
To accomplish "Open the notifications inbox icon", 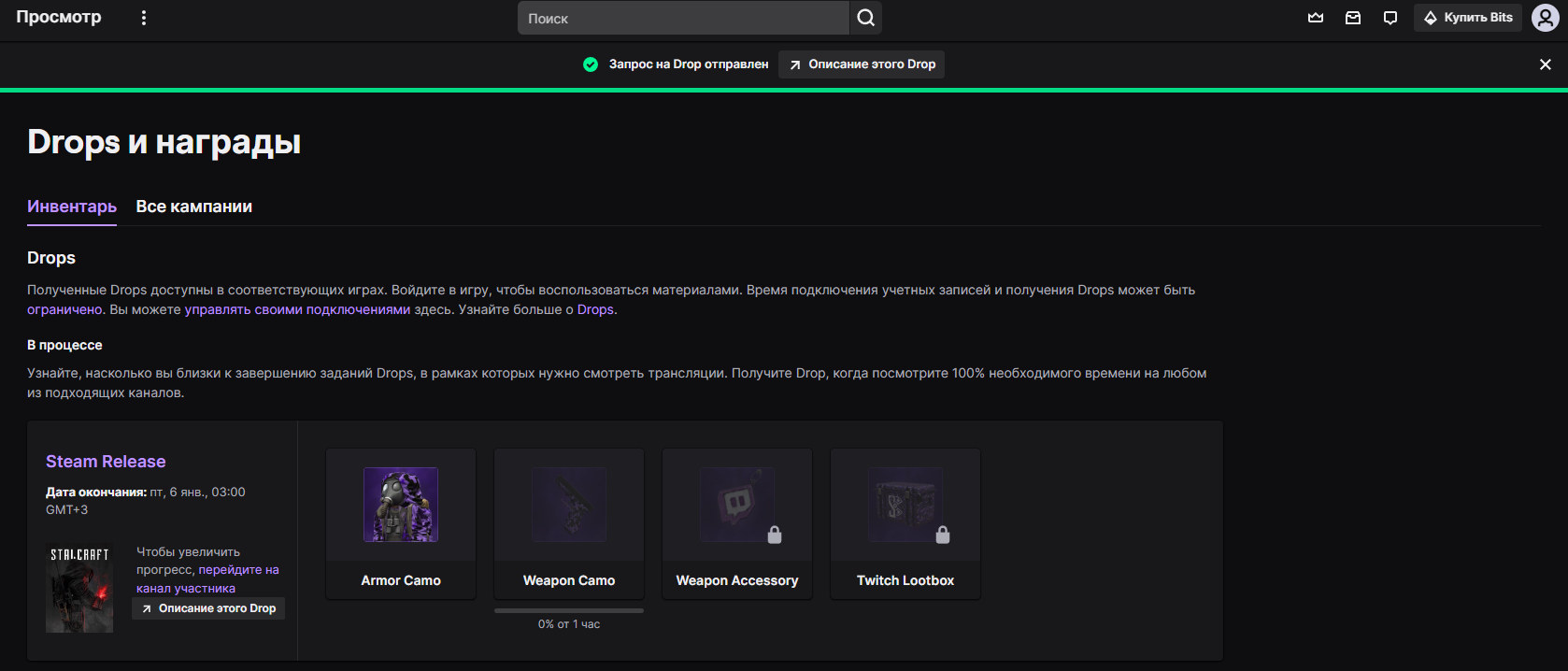I will point(1353,18).
